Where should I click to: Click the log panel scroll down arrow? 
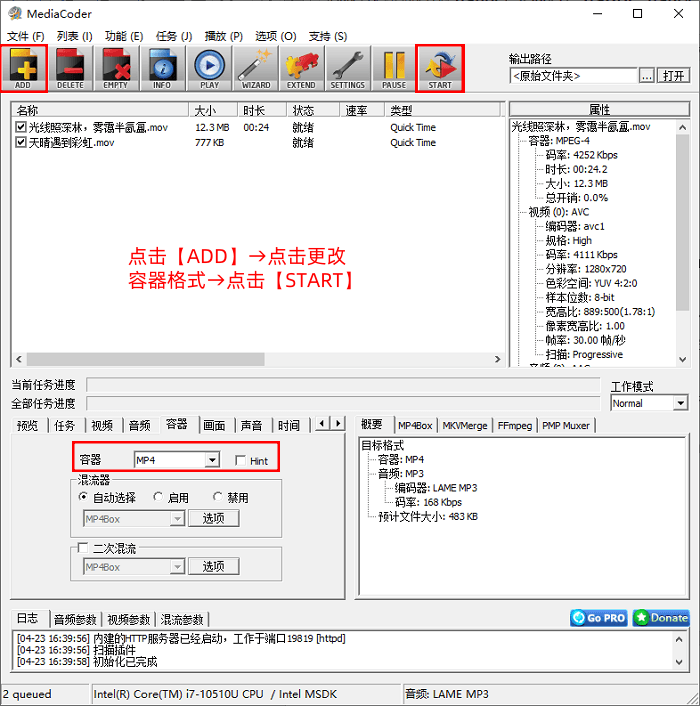[679, 662]
